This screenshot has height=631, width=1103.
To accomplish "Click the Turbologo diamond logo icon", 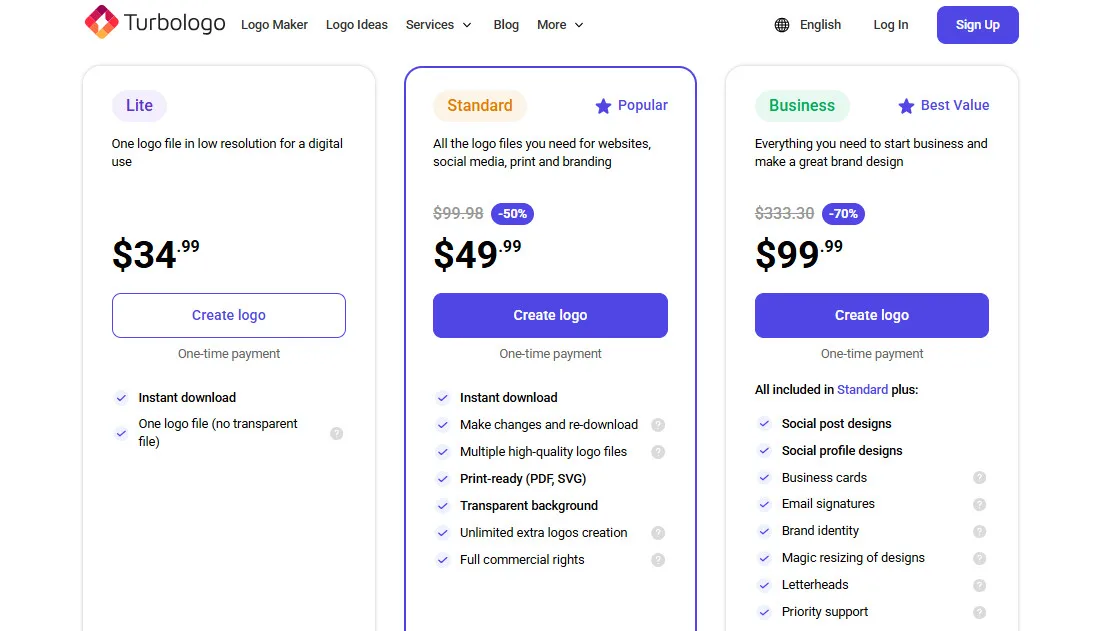I will (100, 21).
